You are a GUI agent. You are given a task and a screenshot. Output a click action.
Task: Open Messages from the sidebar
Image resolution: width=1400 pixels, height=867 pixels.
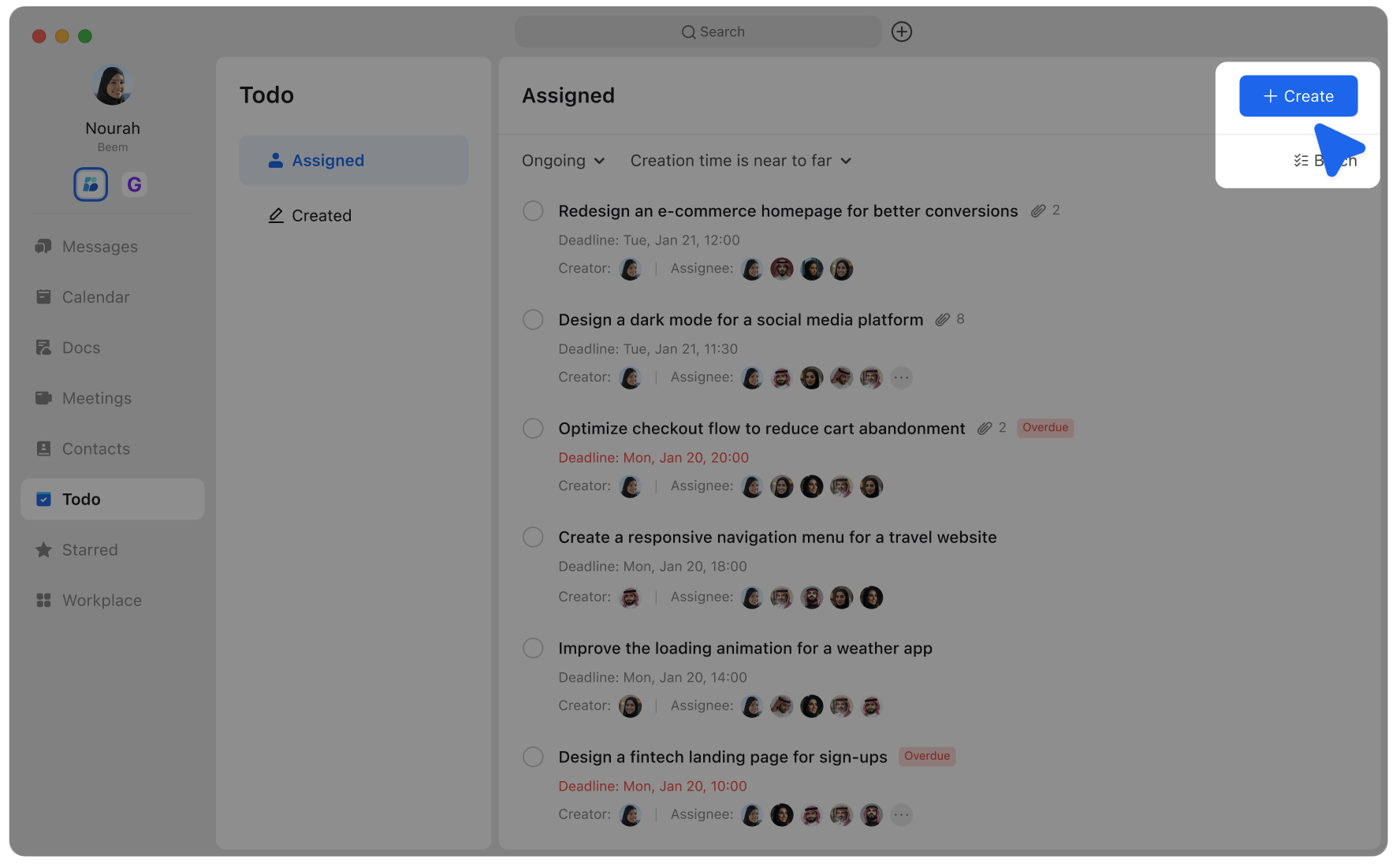tap(99, 247)
